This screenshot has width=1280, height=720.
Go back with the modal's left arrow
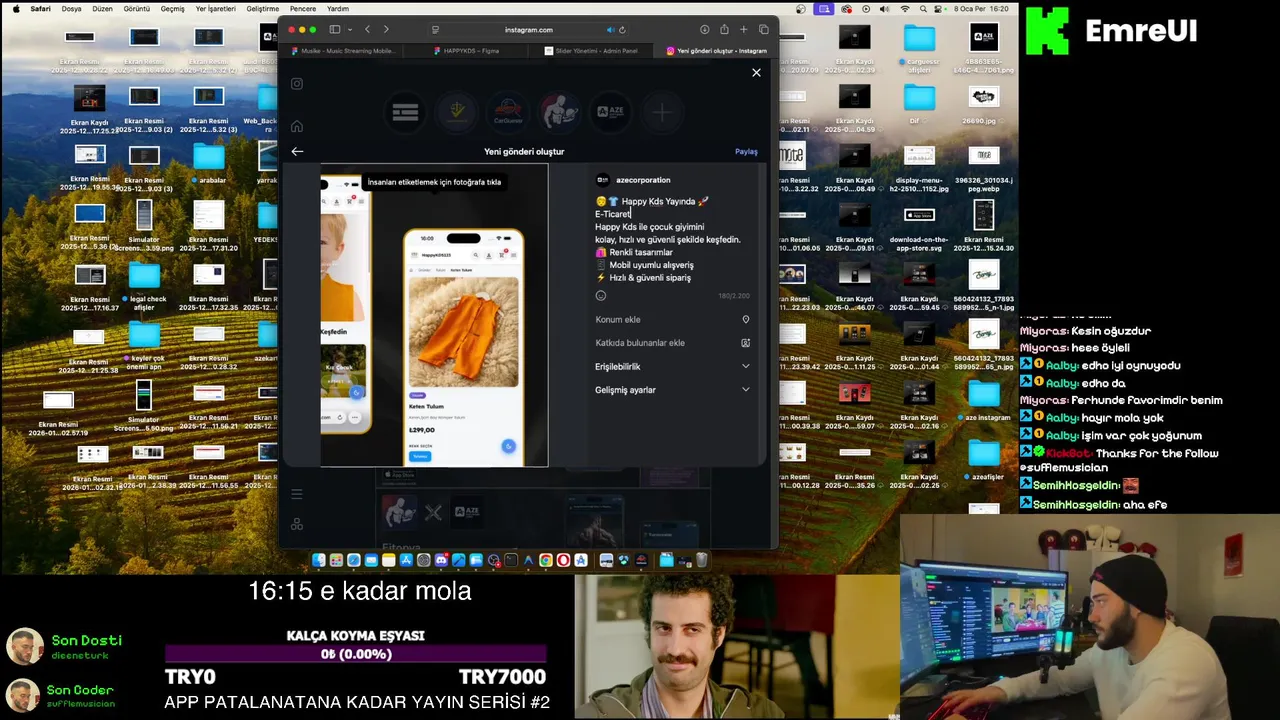click(x=297, y=151)
